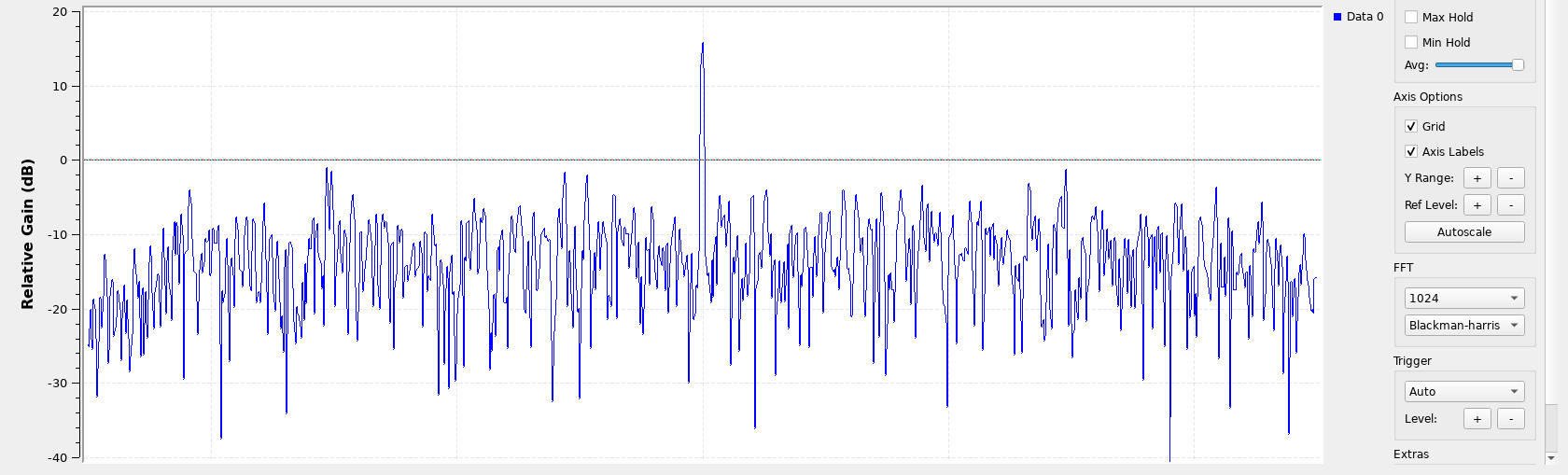Open the Trigger mode Auto dropdown
The image size is (1568, 475).
point(1463,391)
